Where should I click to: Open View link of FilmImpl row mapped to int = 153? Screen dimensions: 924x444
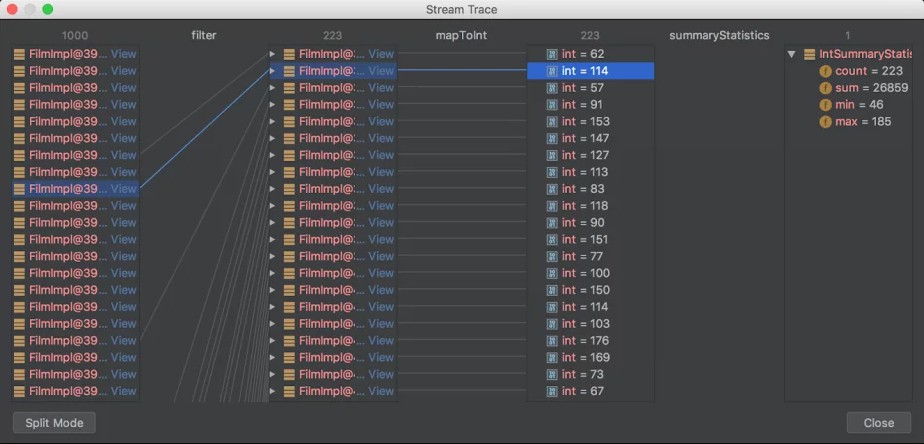(381, 121)
